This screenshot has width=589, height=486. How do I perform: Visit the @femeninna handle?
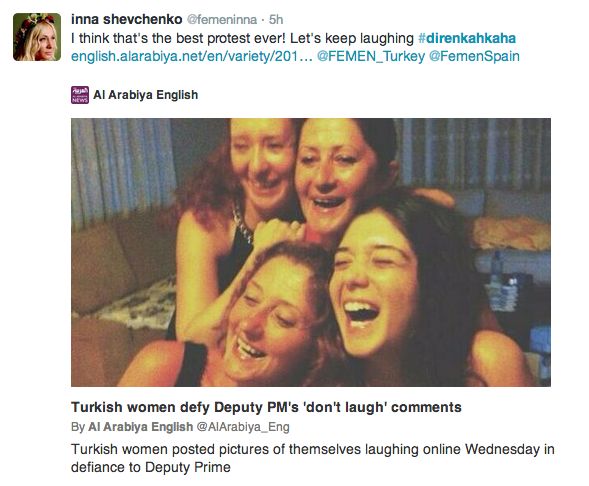[222, 20]
